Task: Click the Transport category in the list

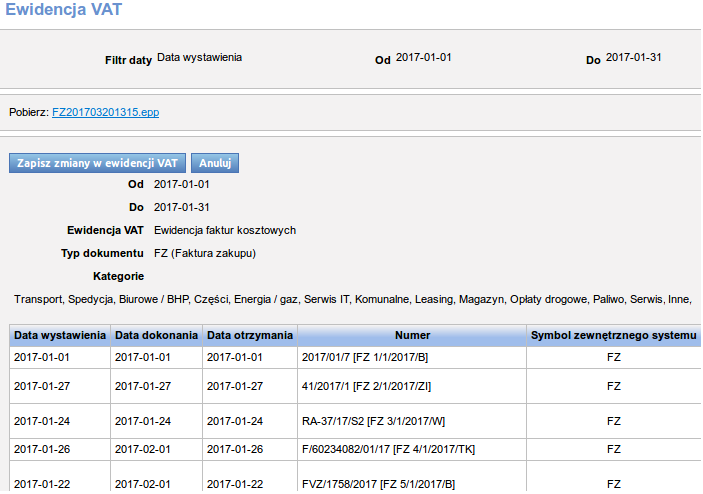Action: 38,299
